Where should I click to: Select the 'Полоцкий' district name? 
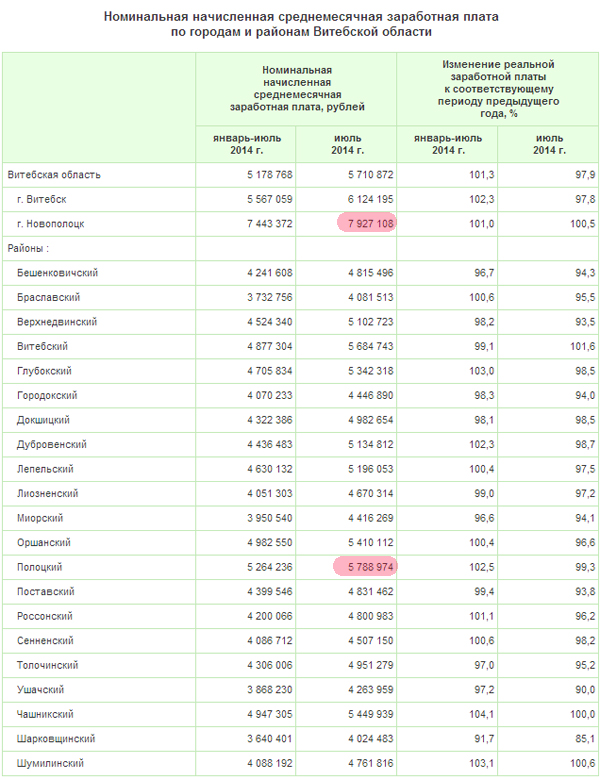click(x=41, y=568)
